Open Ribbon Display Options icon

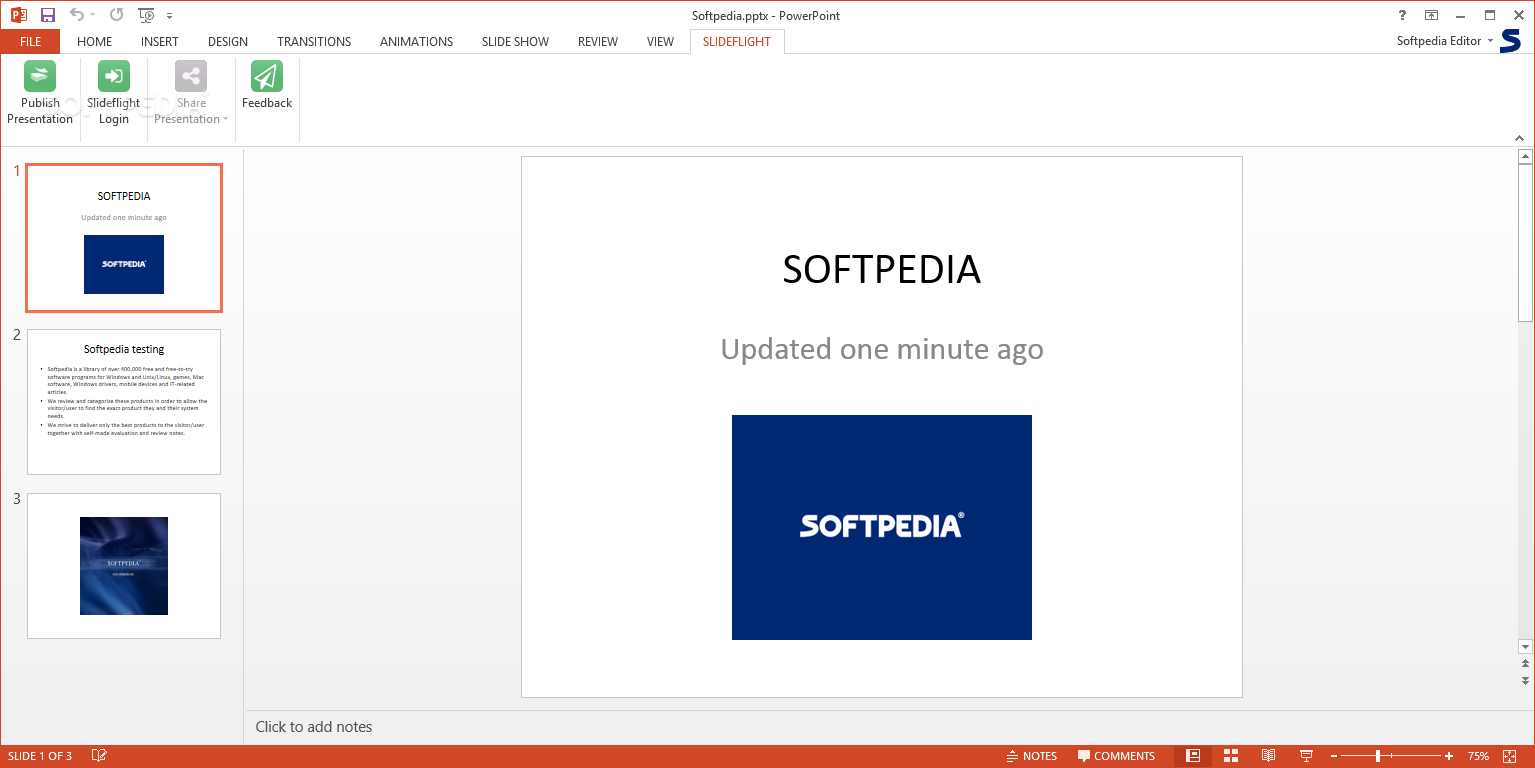coord(1432,15)
